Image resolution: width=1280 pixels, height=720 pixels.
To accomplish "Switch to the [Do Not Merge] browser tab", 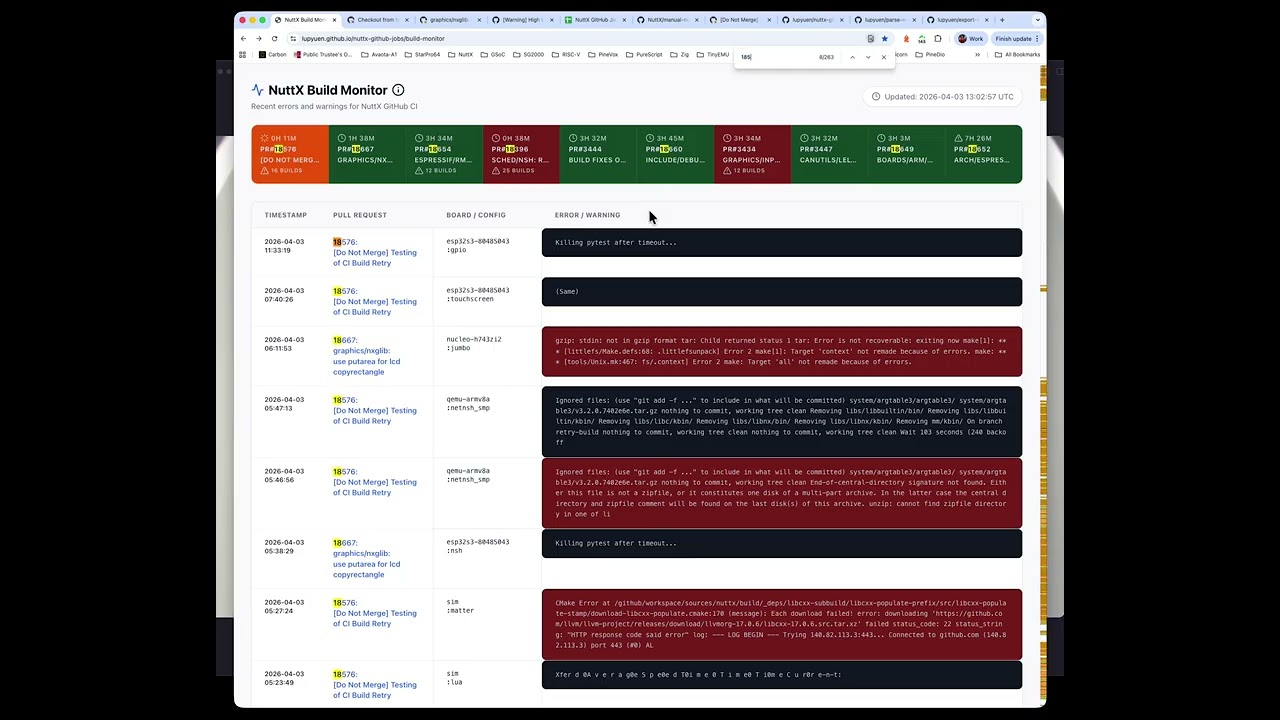I will 738,20.
